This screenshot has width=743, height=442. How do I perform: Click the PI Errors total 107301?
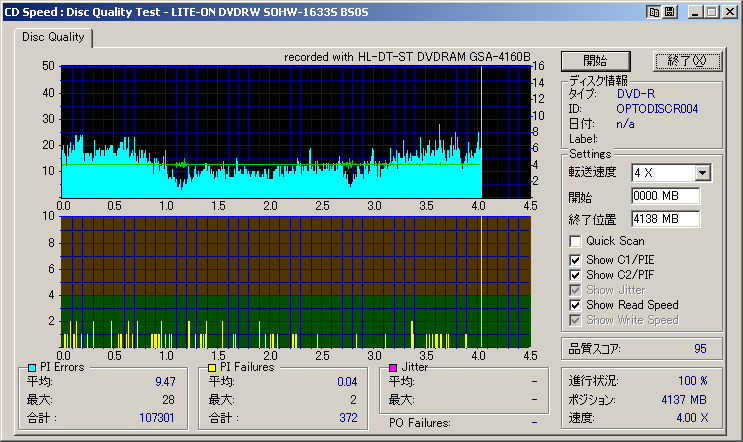[157, 418]
